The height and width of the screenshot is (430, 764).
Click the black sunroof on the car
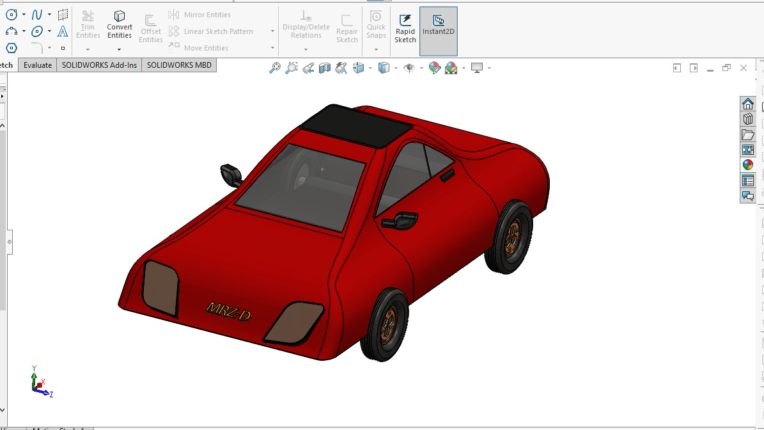click(x=356, y=126)
